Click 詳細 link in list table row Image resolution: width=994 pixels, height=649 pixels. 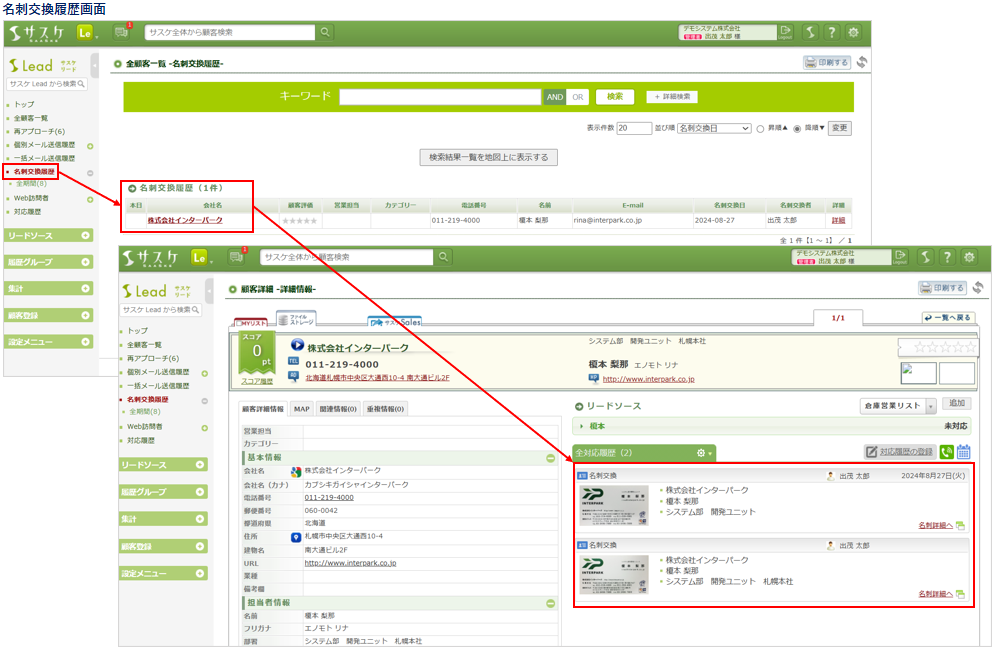[838, 220]
